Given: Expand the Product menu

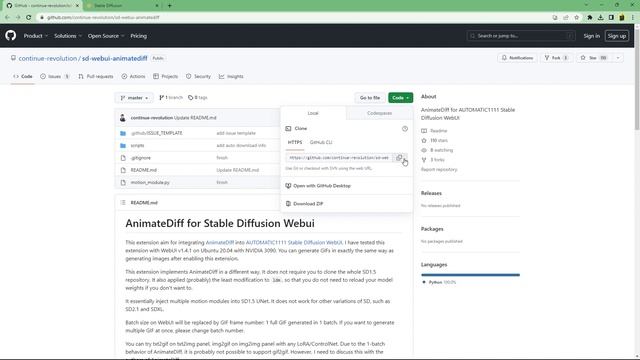Looking at the screenshot, I should [36, 36].
